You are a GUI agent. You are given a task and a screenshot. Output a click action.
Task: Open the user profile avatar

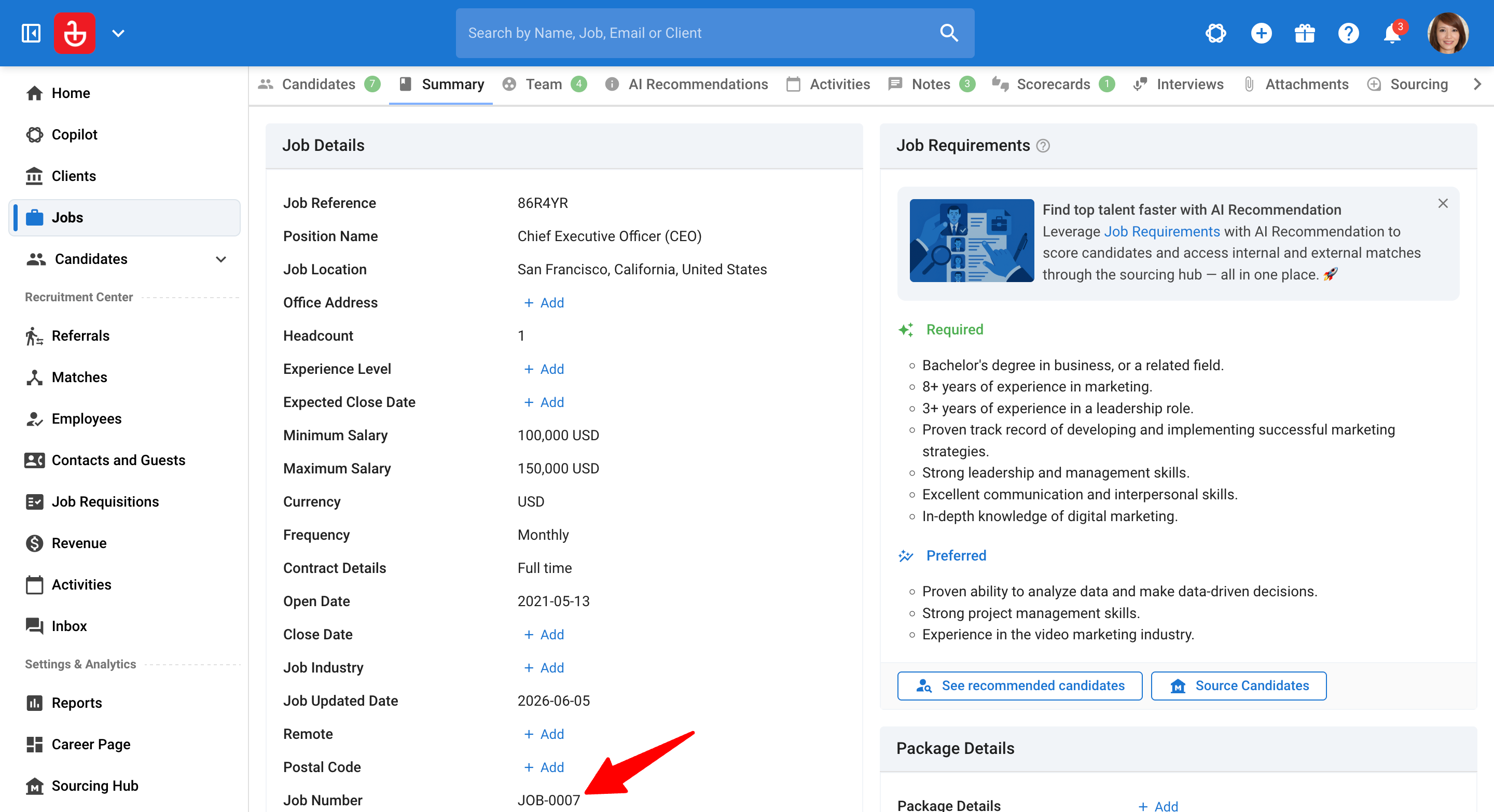1448,33
